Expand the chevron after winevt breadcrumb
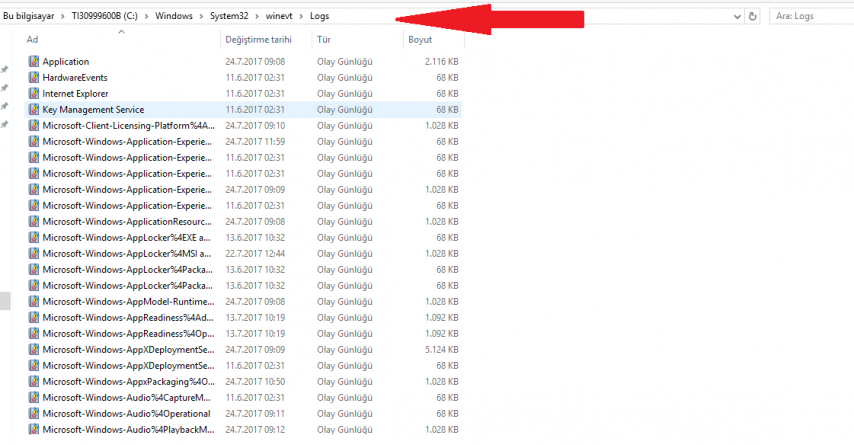The width and height of the screenshot is (854, 445). 301,16
